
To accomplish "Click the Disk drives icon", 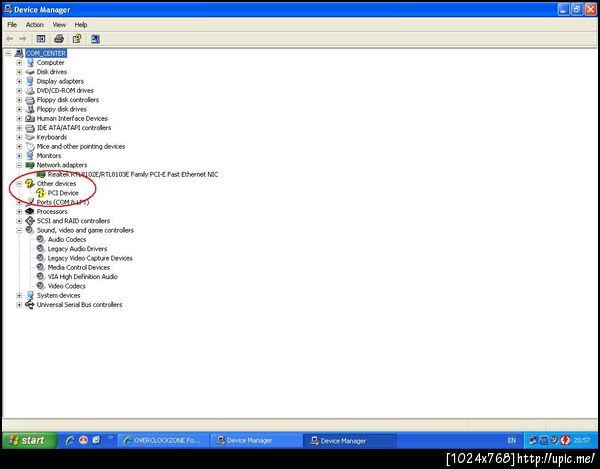I will click(x=30, y=72).
